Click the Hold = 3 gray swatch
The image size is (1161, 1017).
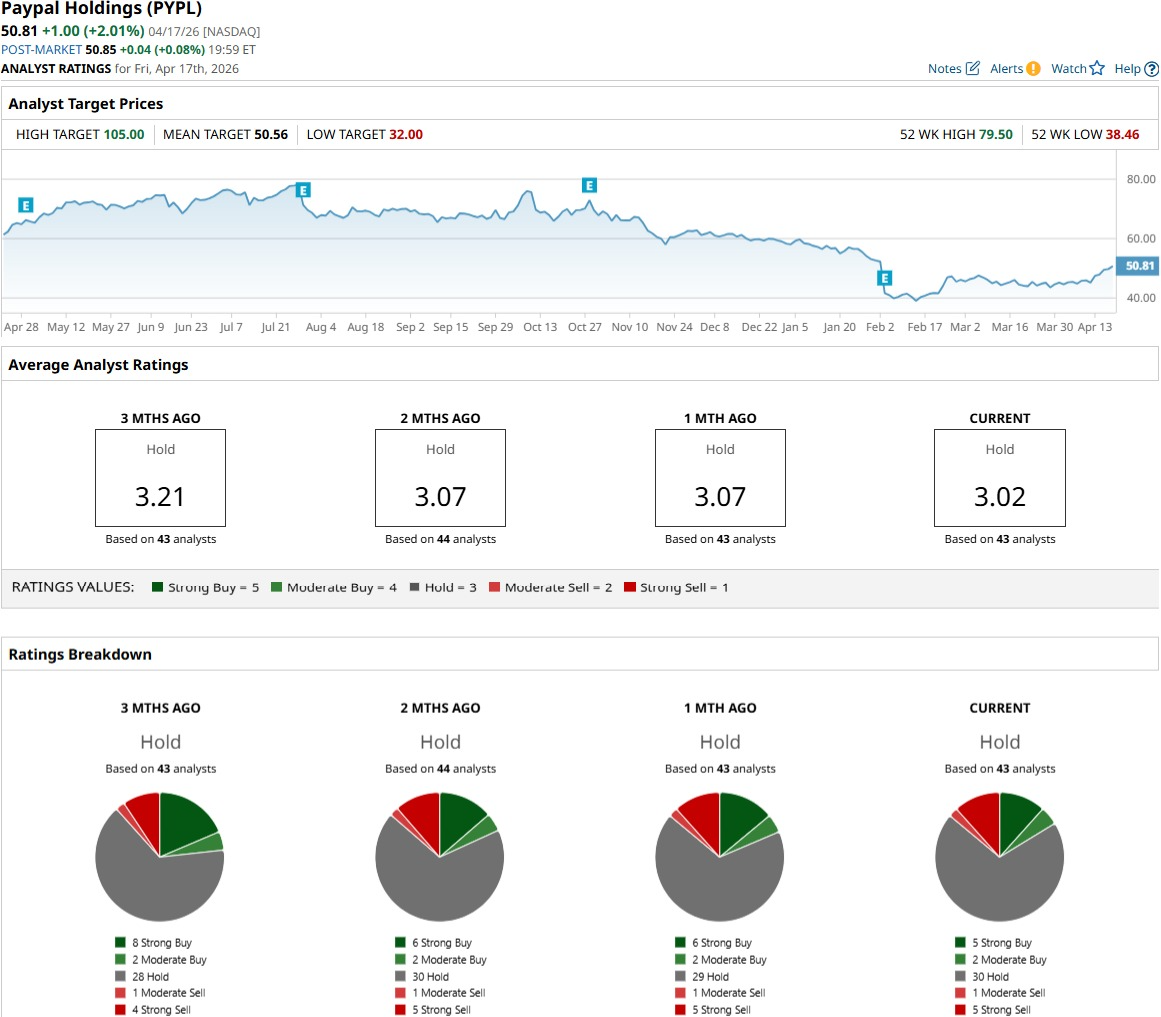click(x=415, y=587)
